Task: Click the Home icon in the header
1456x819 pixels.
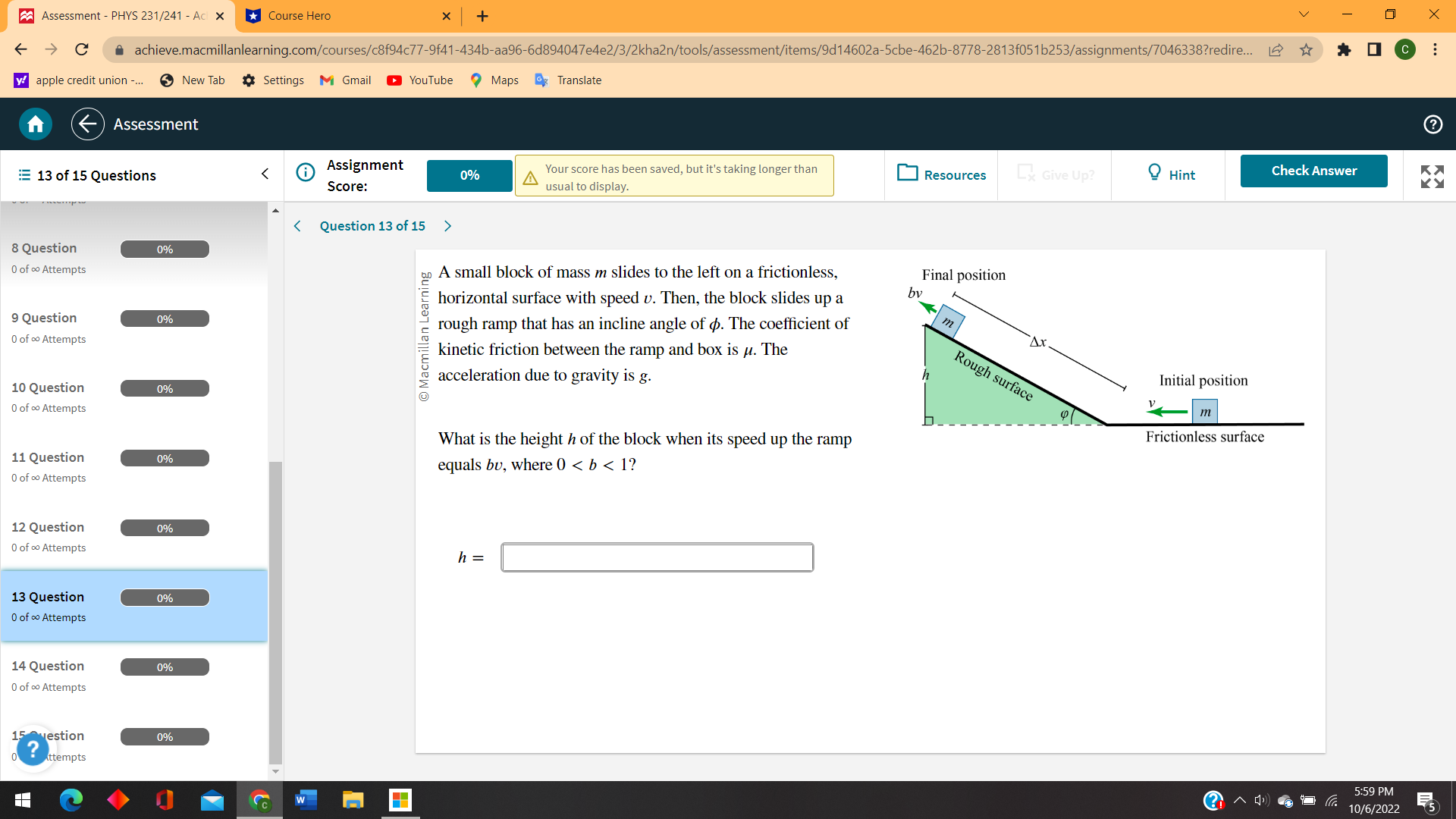Action: click(34, 124)
